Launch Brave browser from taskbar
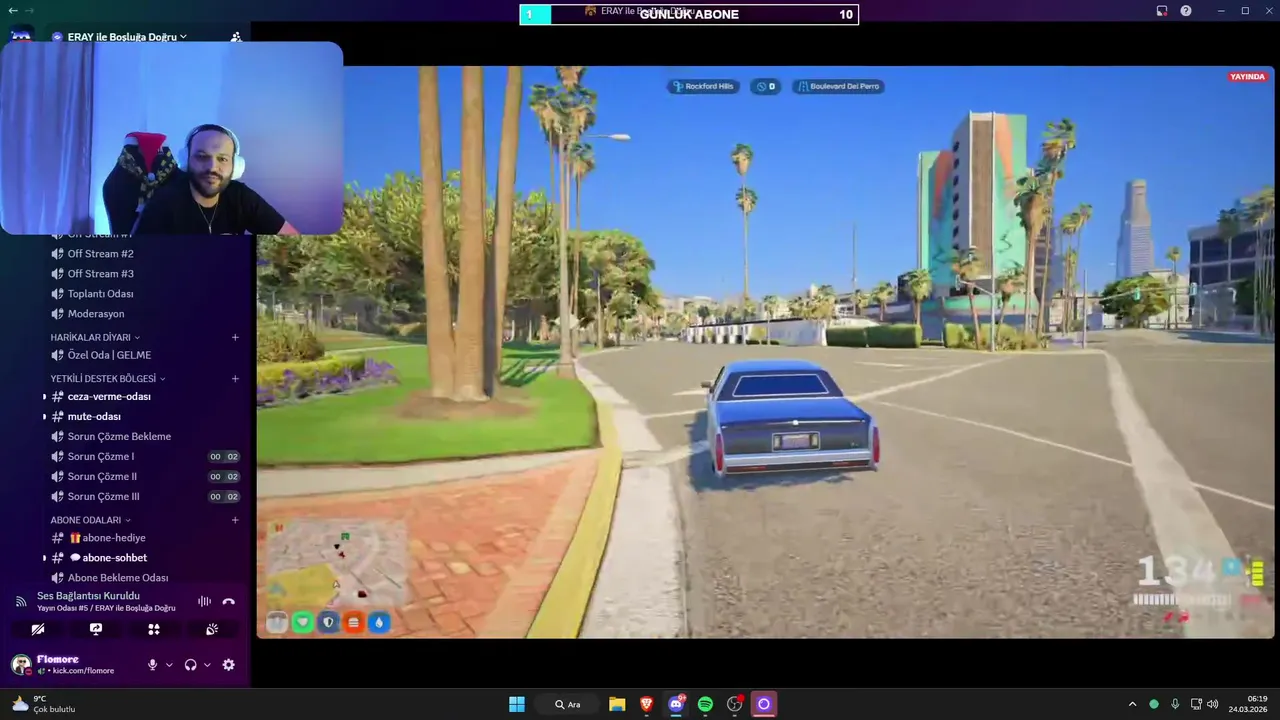1280x720 pixels. point(646,704)
